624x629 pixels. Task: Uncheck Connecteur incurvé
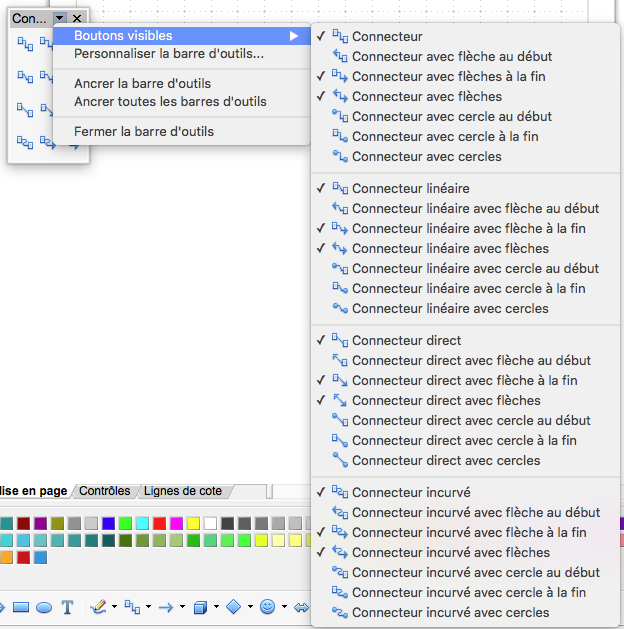(466, 492)
